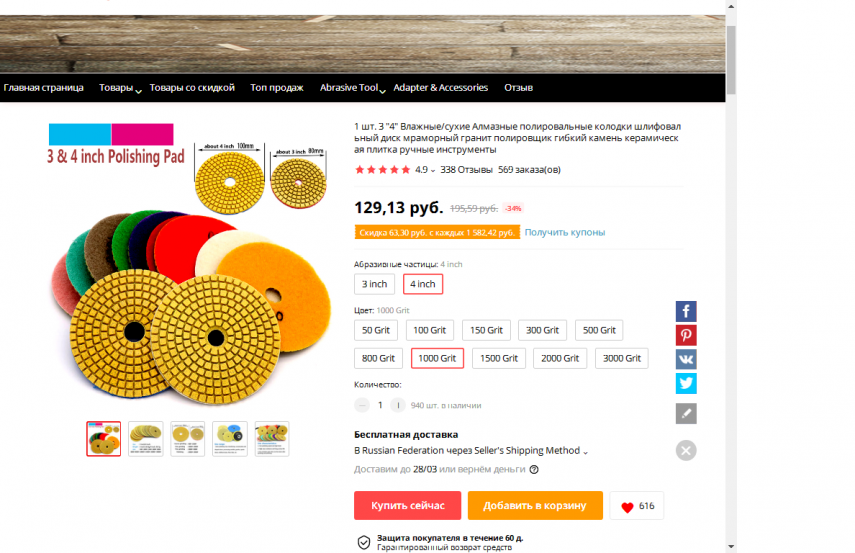Expand Seller's Shipping Method options

tap(585, 452)
